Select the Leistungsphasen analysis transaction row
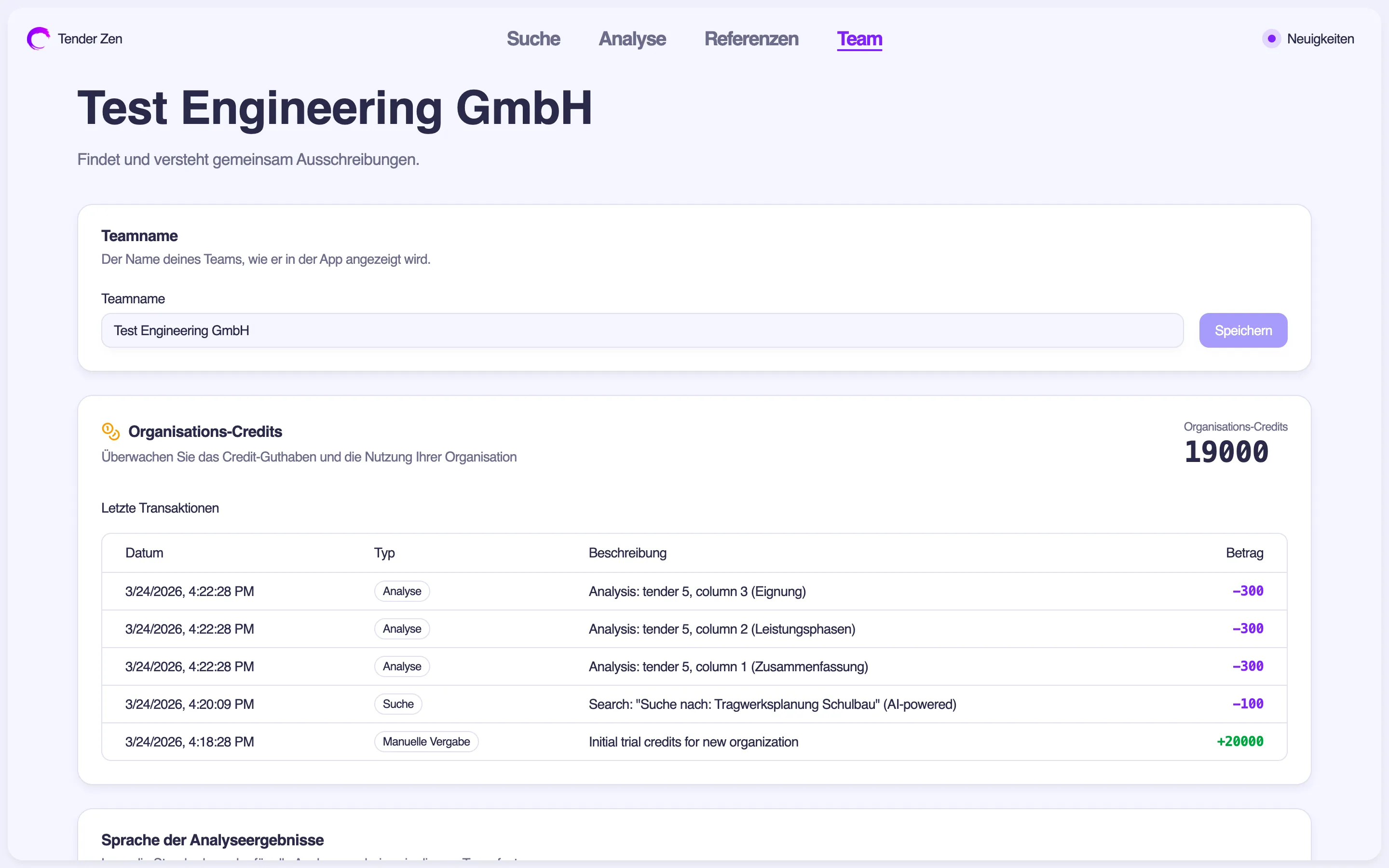 click(x=722, y=629)
